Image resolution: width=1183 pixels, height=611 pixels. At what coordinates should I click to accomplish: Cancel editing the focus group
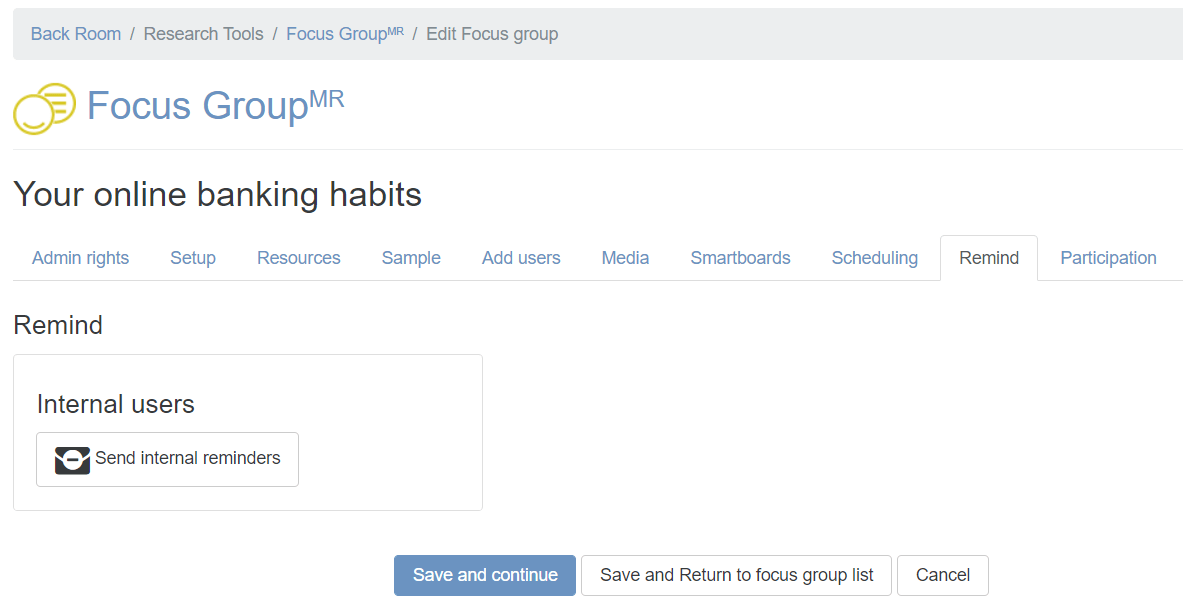[942, 576]
